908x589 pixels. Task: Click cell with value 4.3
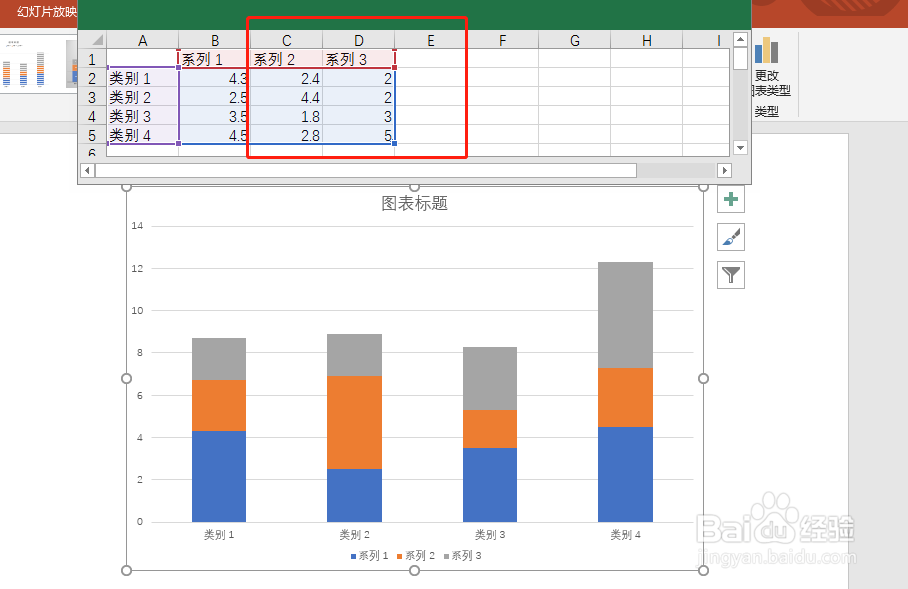click(x=215, y=78)
